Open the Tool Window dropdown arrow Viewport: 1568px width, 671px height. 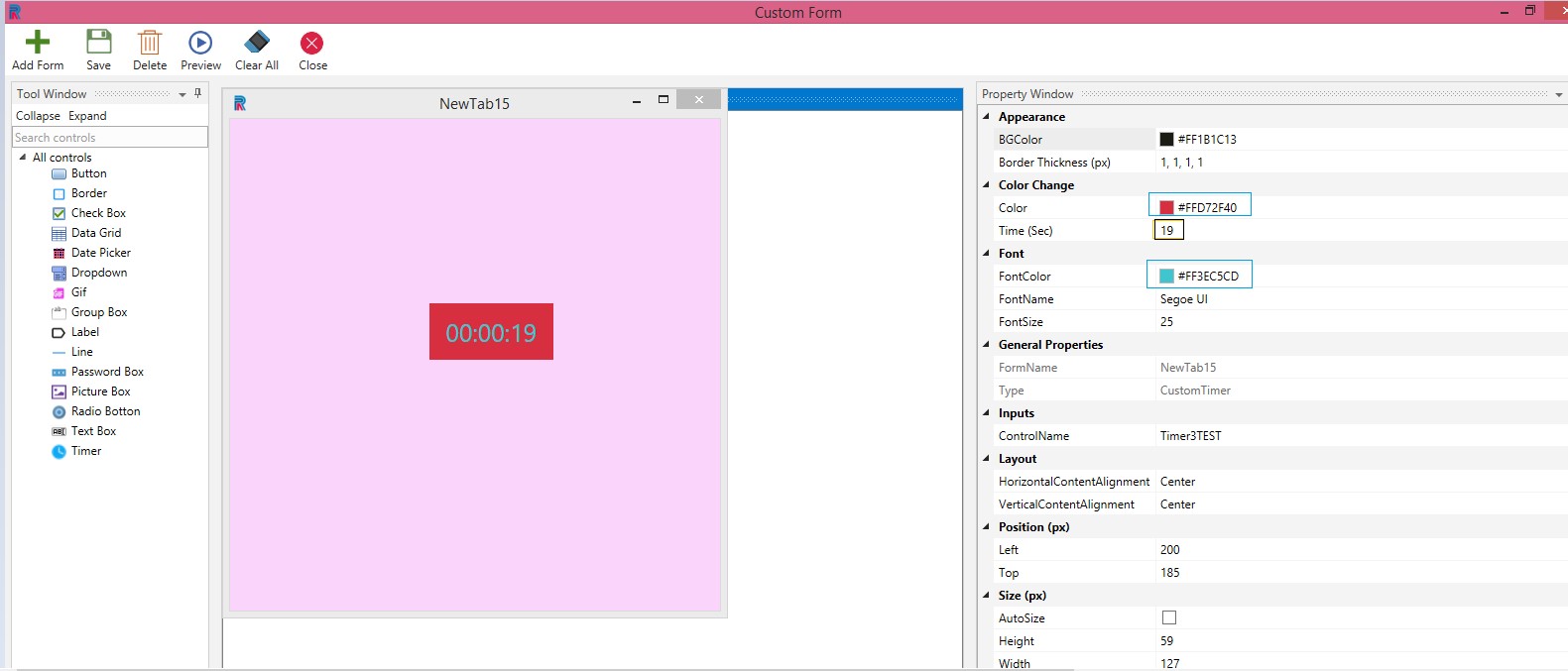point(182,94)
